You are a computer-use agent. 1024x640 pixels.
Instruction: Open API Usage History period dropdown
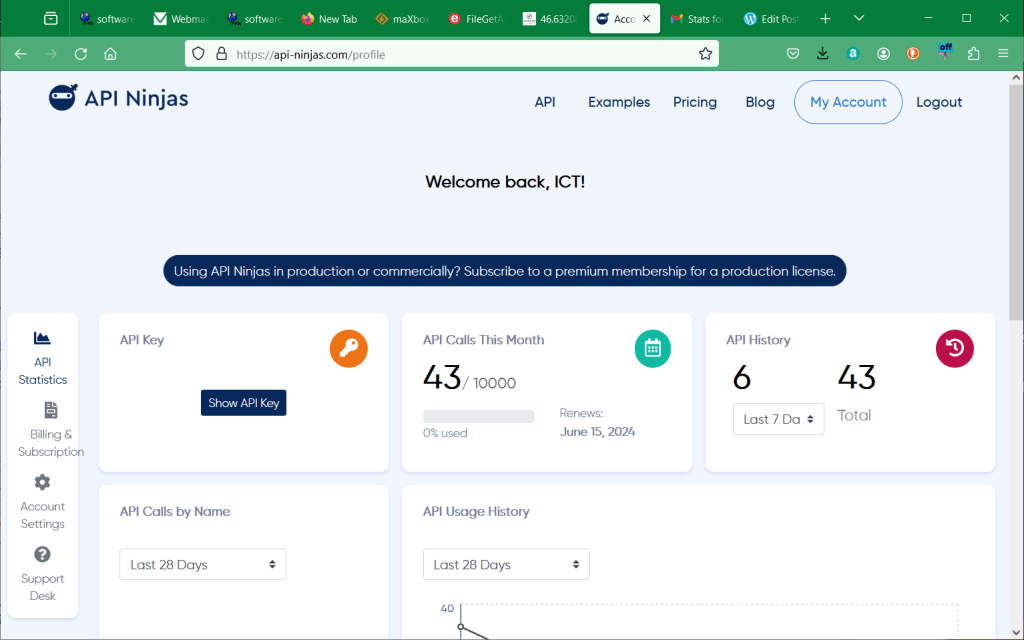click(x=506, y=565)
